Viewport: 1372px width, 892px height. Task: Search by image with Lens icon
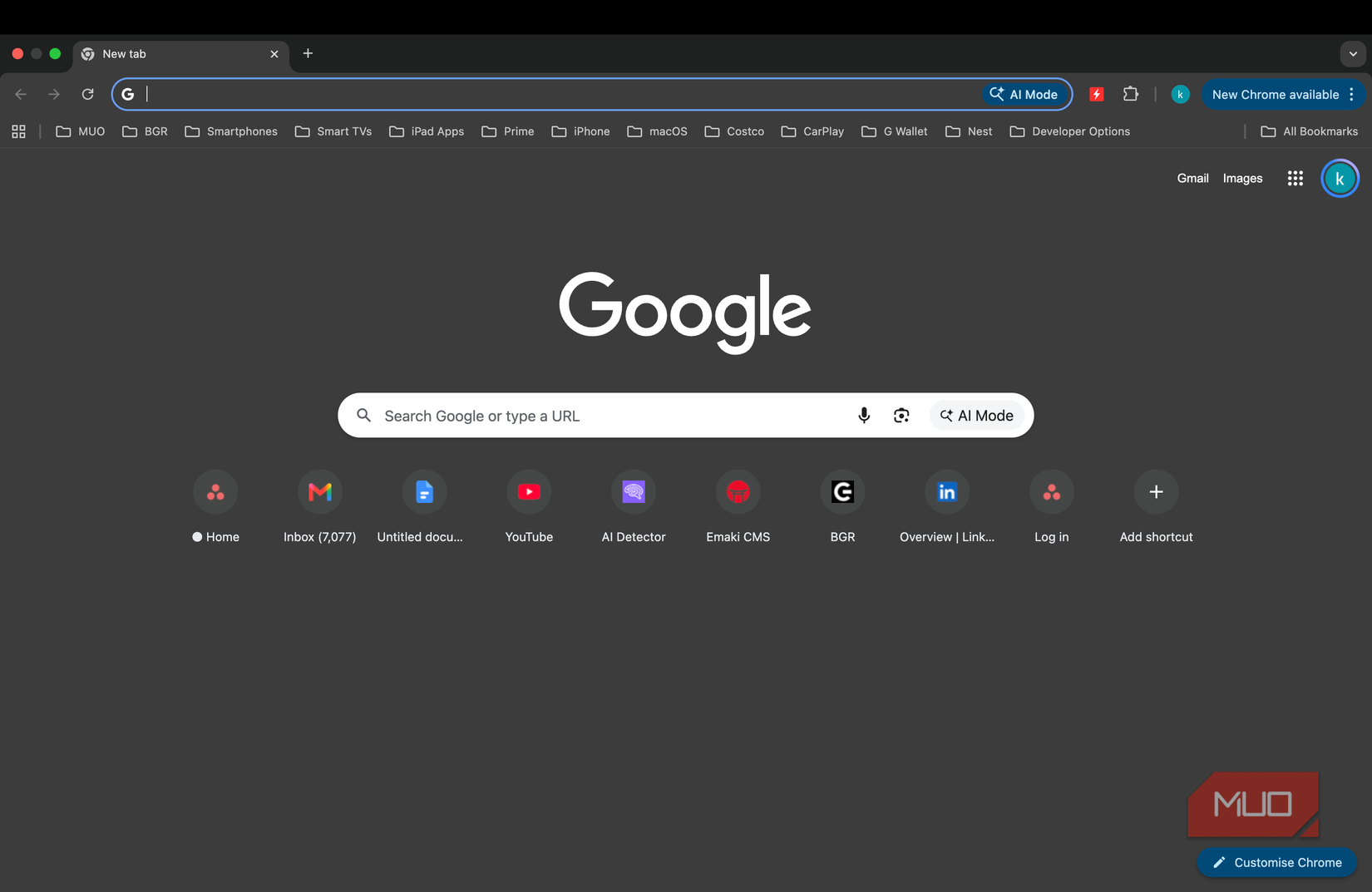pyautogui.click(x=901, y=415)
